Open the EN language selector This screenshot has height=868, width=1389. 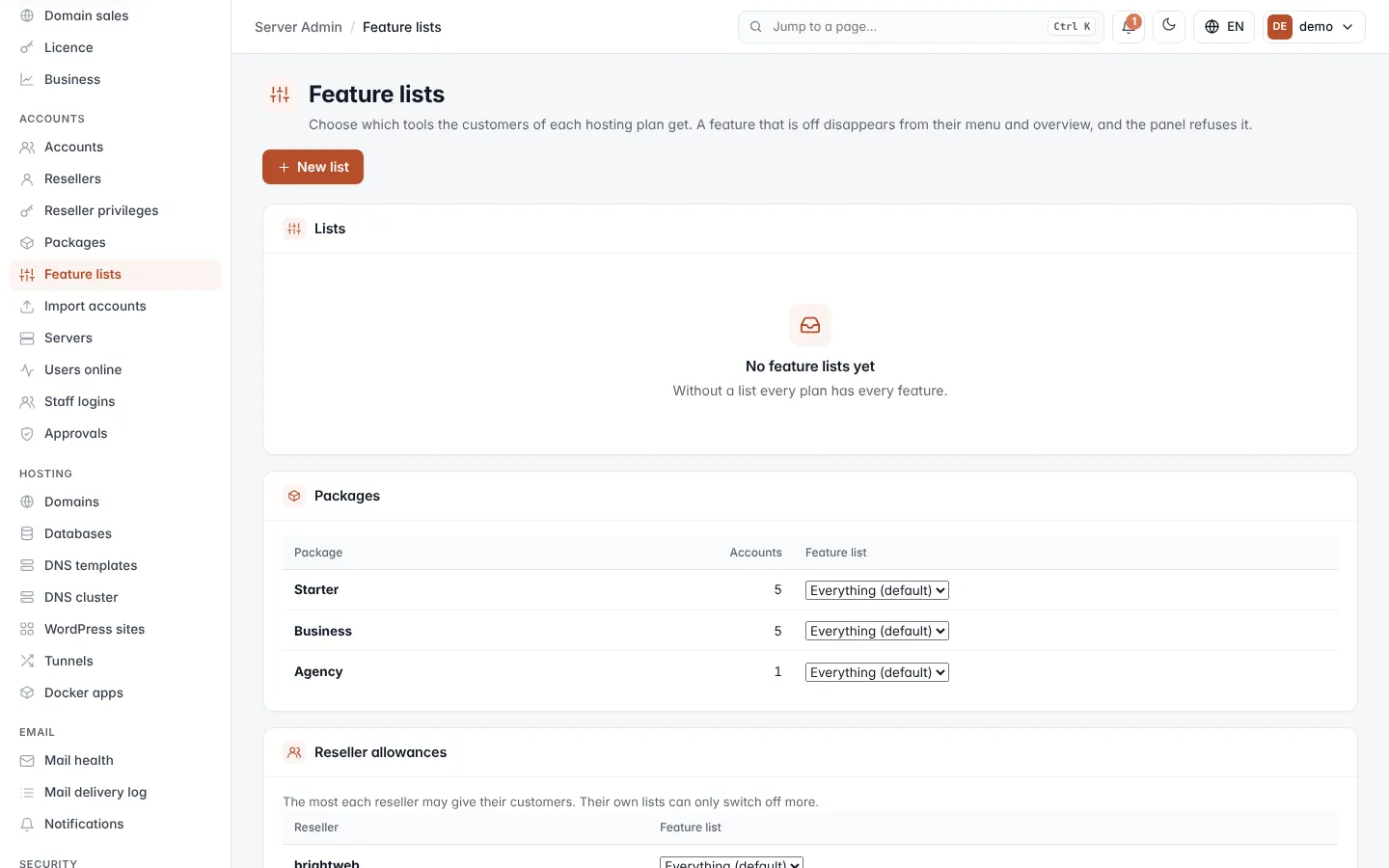pyautogui.click(x=1224, y=27)
